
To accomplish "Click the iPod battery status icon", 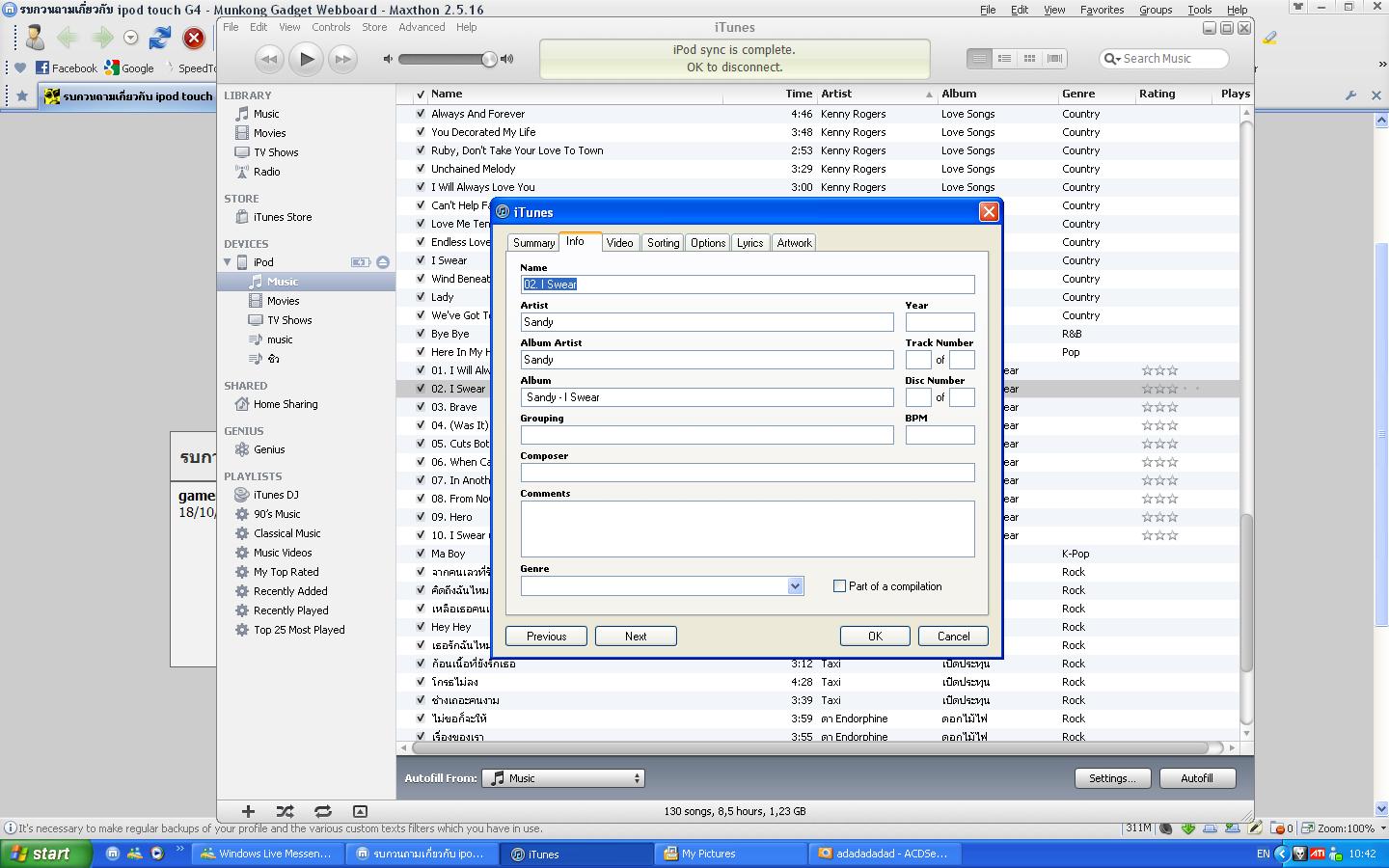I will click(361, 262).
